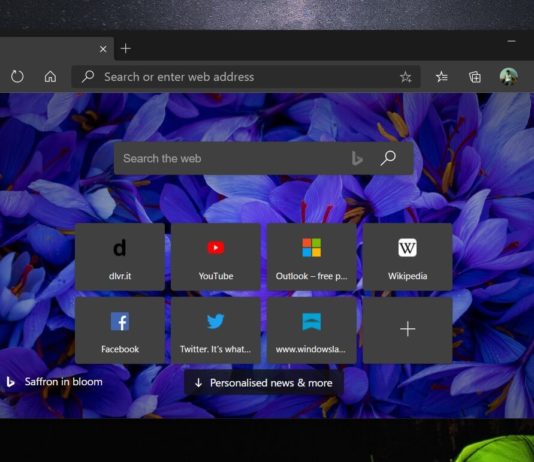Screen dimensions: 534x462
Task: Click the Bing logo in search box
Action: [x=357, y=159]
